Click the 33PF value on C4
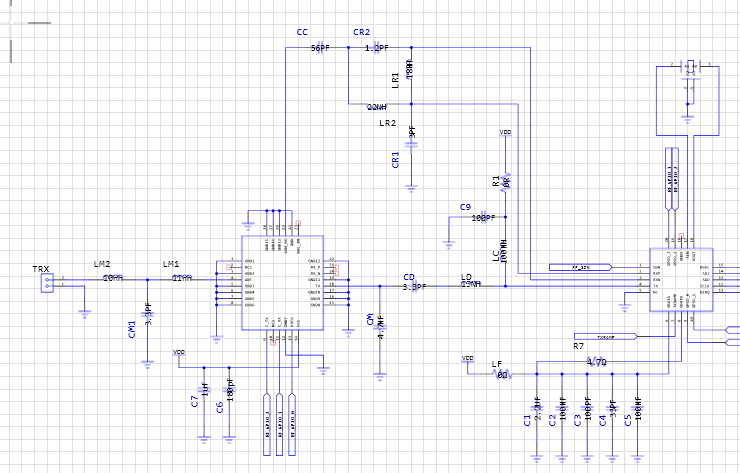This screenshot has height=473, width=740. 614,409
